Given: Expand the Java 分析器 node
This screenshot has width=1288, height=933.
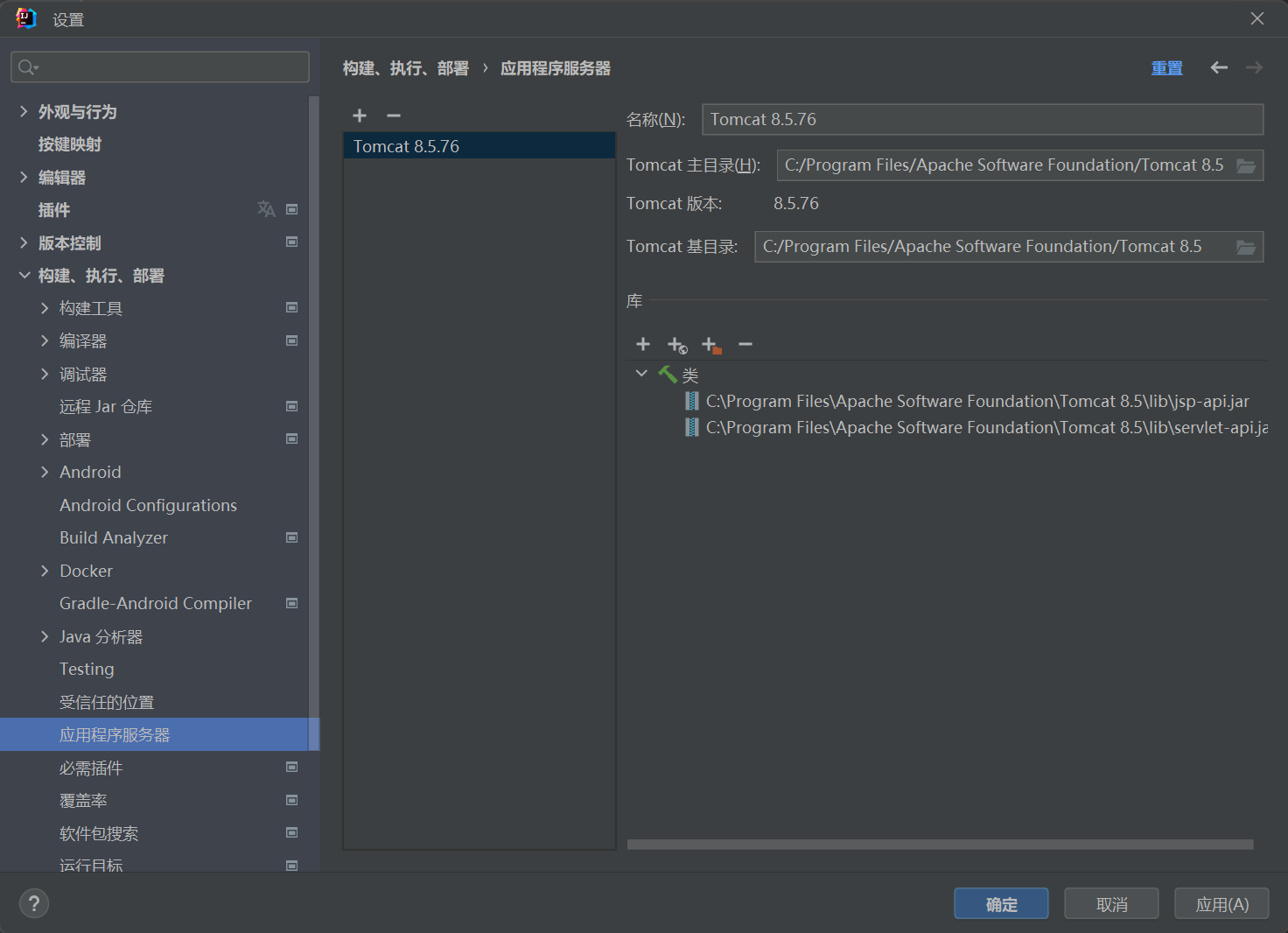Looking at the screenshot, I should 45,636.
